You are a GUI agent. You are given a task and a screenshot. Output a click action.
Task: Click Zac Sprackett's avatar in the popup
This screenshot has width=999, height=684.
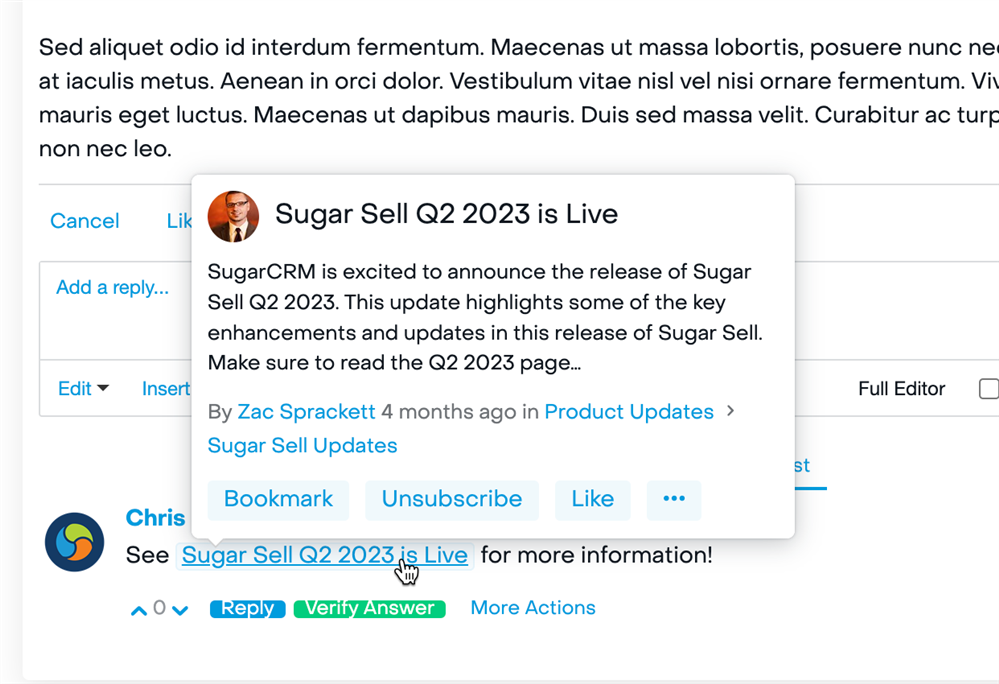233,216
